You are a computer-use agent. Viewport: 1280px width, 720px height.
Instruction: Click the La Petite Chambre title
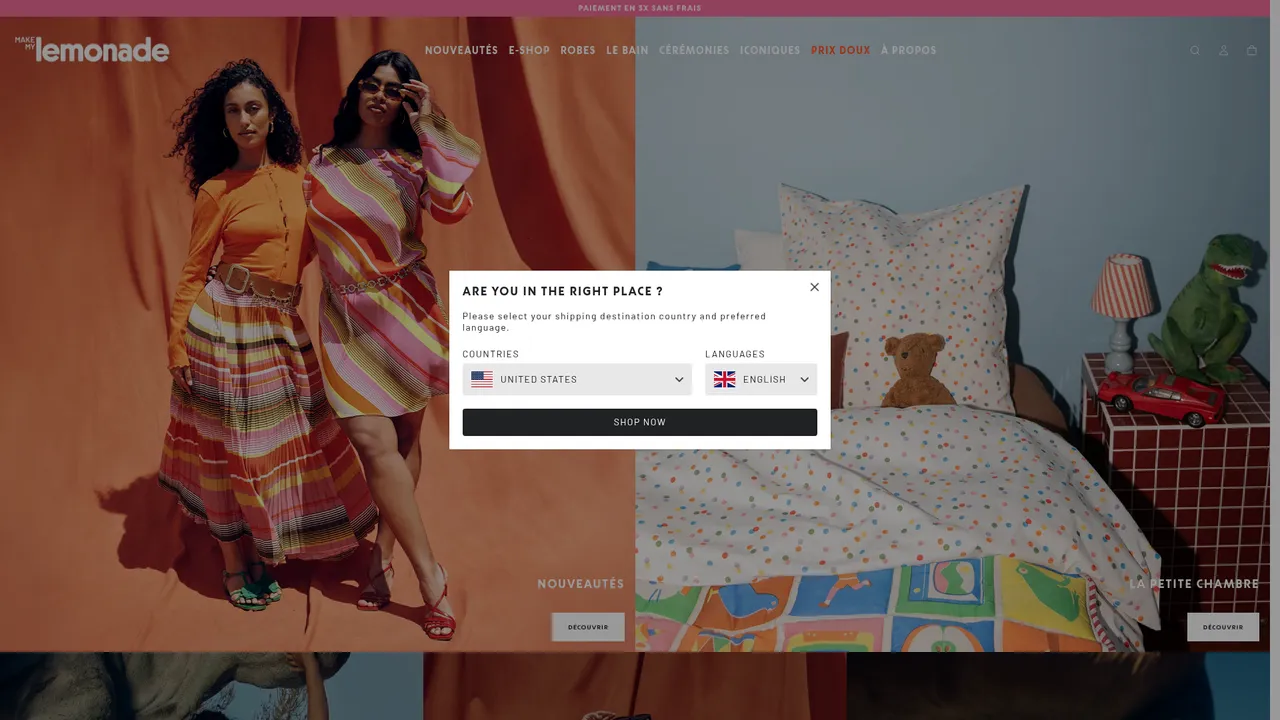coord(1194,584)
